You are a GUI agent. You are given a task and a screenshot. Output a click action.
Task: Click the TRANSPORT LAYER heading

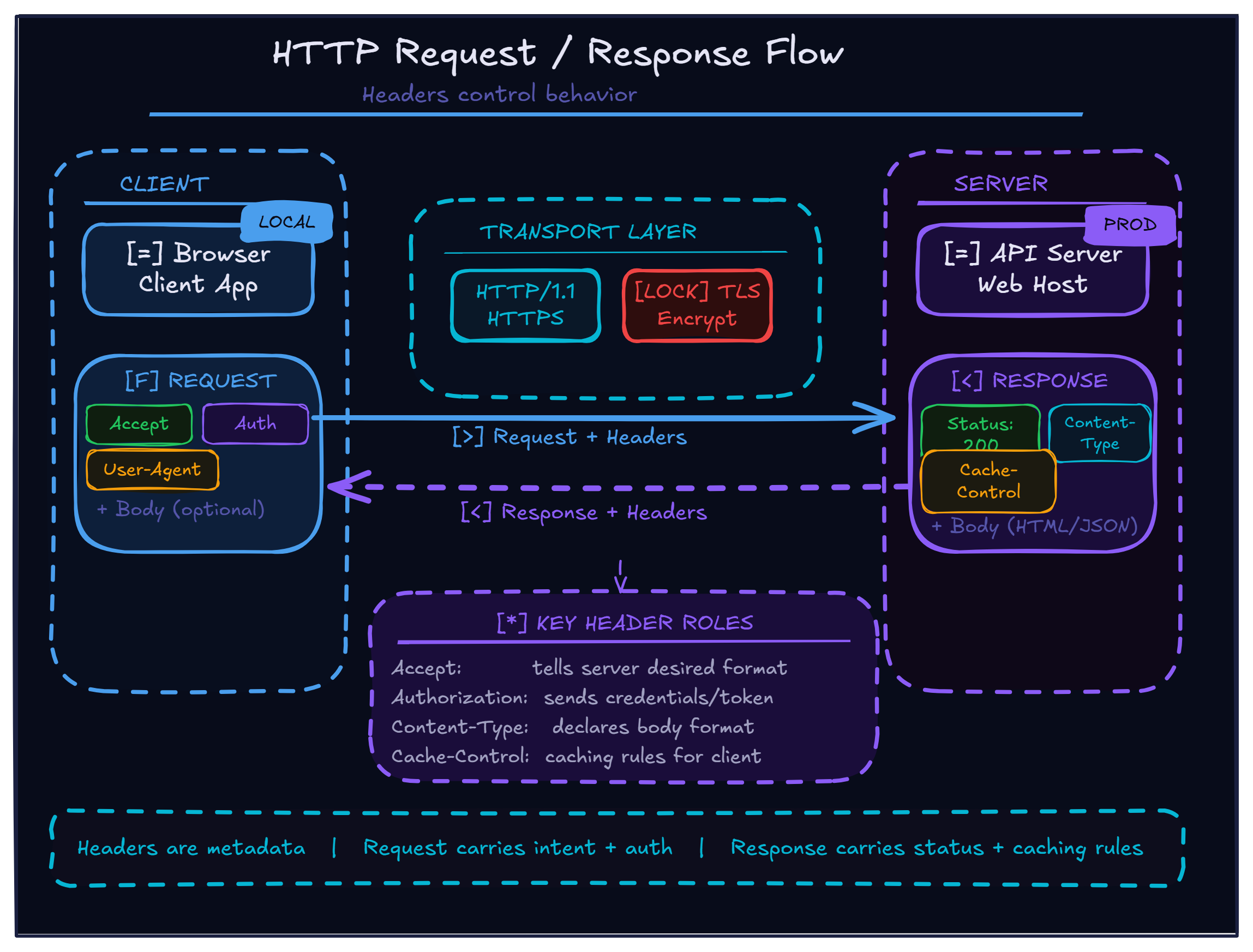click(x=588, y=231)
